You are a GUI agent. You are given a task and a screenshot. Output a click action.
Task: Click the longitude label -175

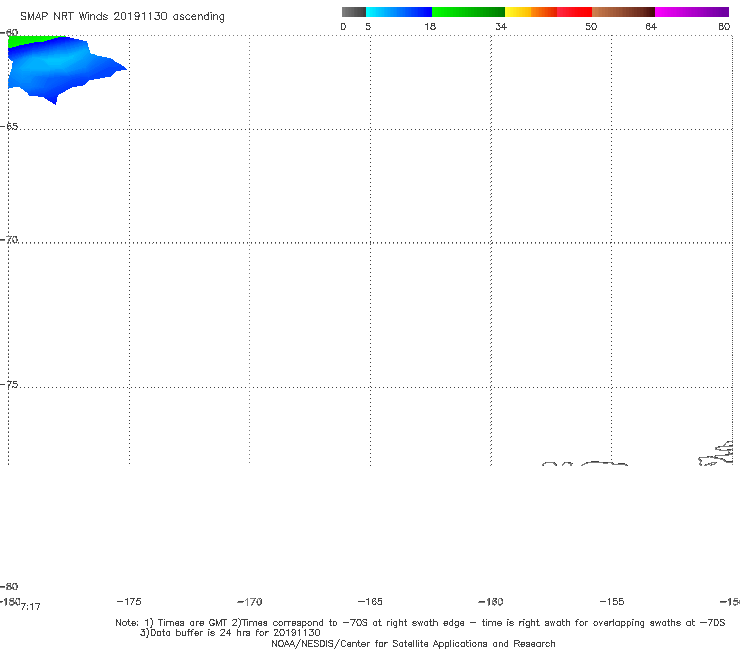coord(129,602)
